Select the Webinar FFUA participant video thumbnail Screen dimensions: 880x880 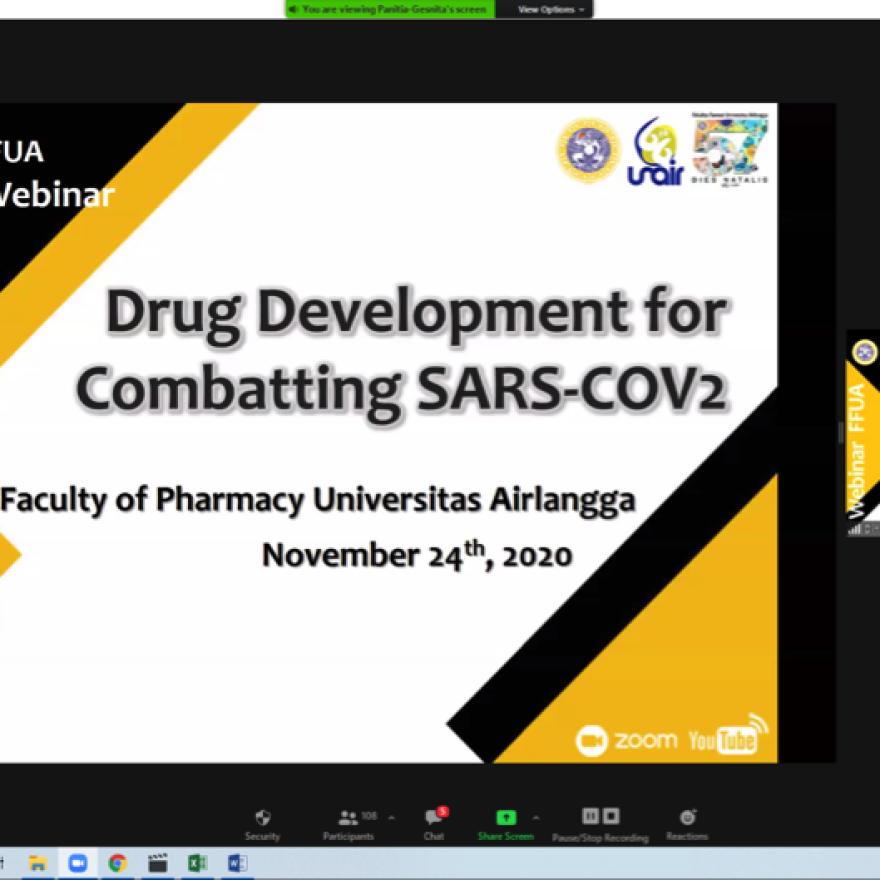863,433
